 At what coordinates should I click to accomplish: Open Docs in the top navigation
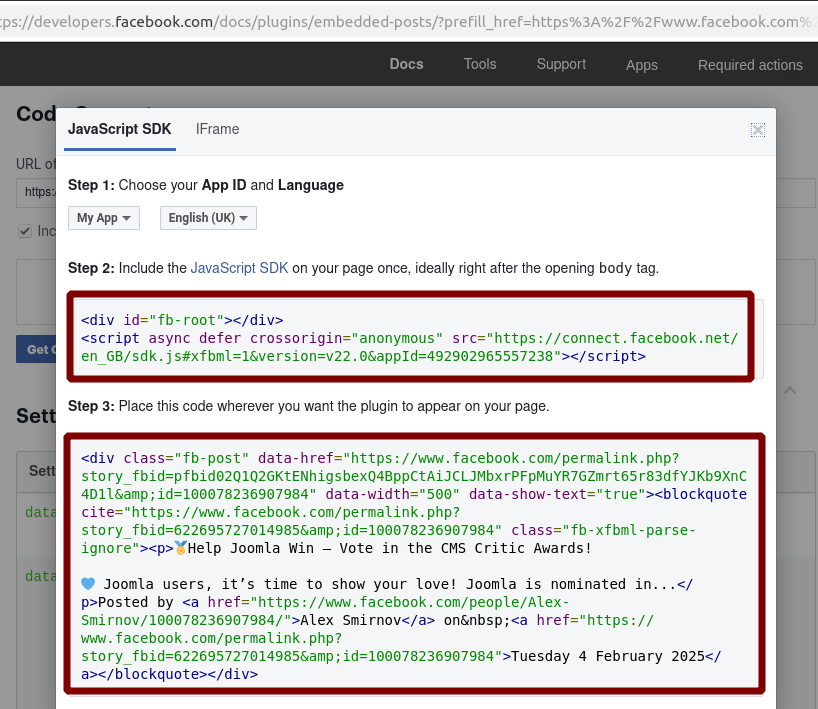tap(406, 64)
